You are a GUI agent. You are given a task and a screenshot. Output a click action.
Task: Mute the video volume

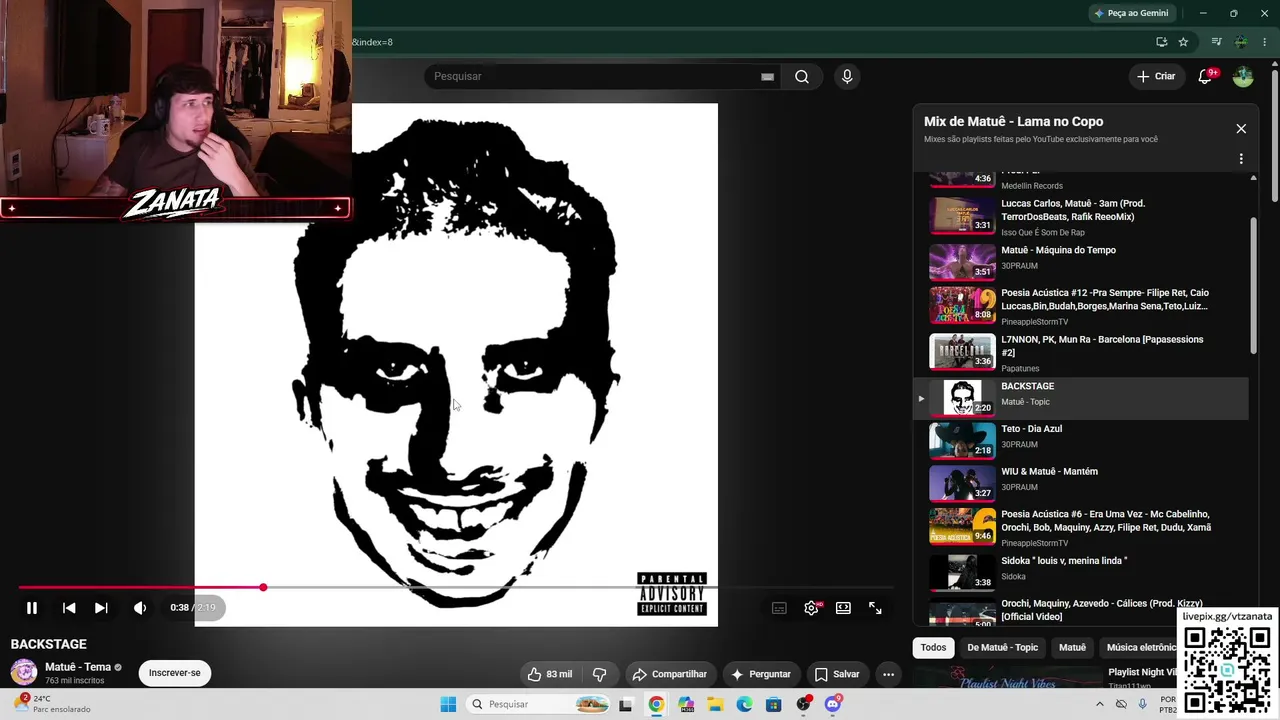140,608
